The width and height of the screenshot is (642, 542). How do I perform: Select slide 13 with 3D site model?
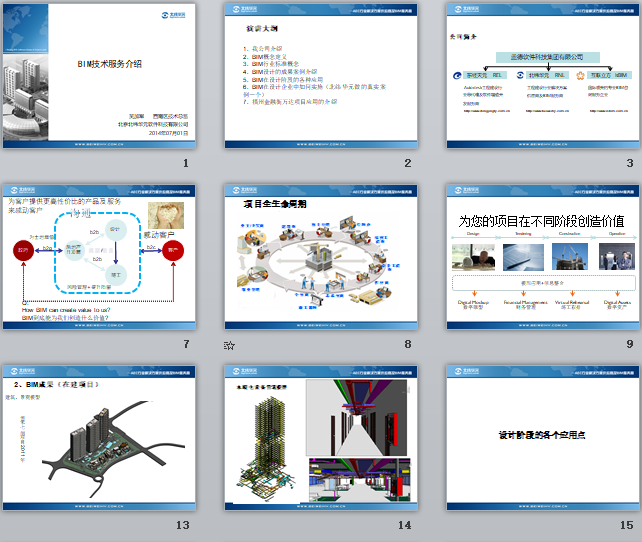99,438
